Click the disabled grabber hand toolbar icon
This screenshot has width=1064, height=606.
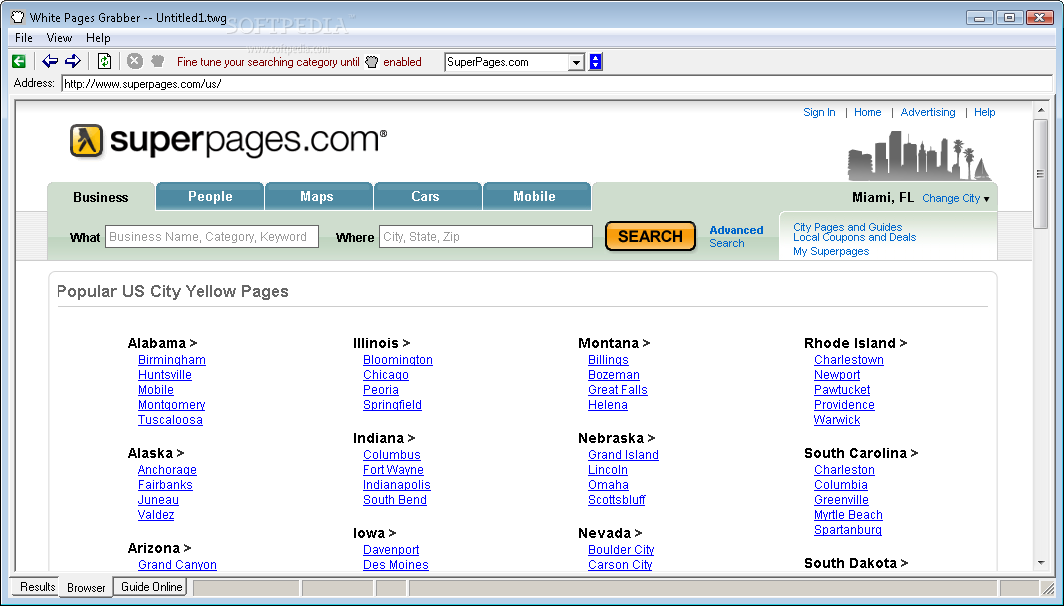coord(157,62)
